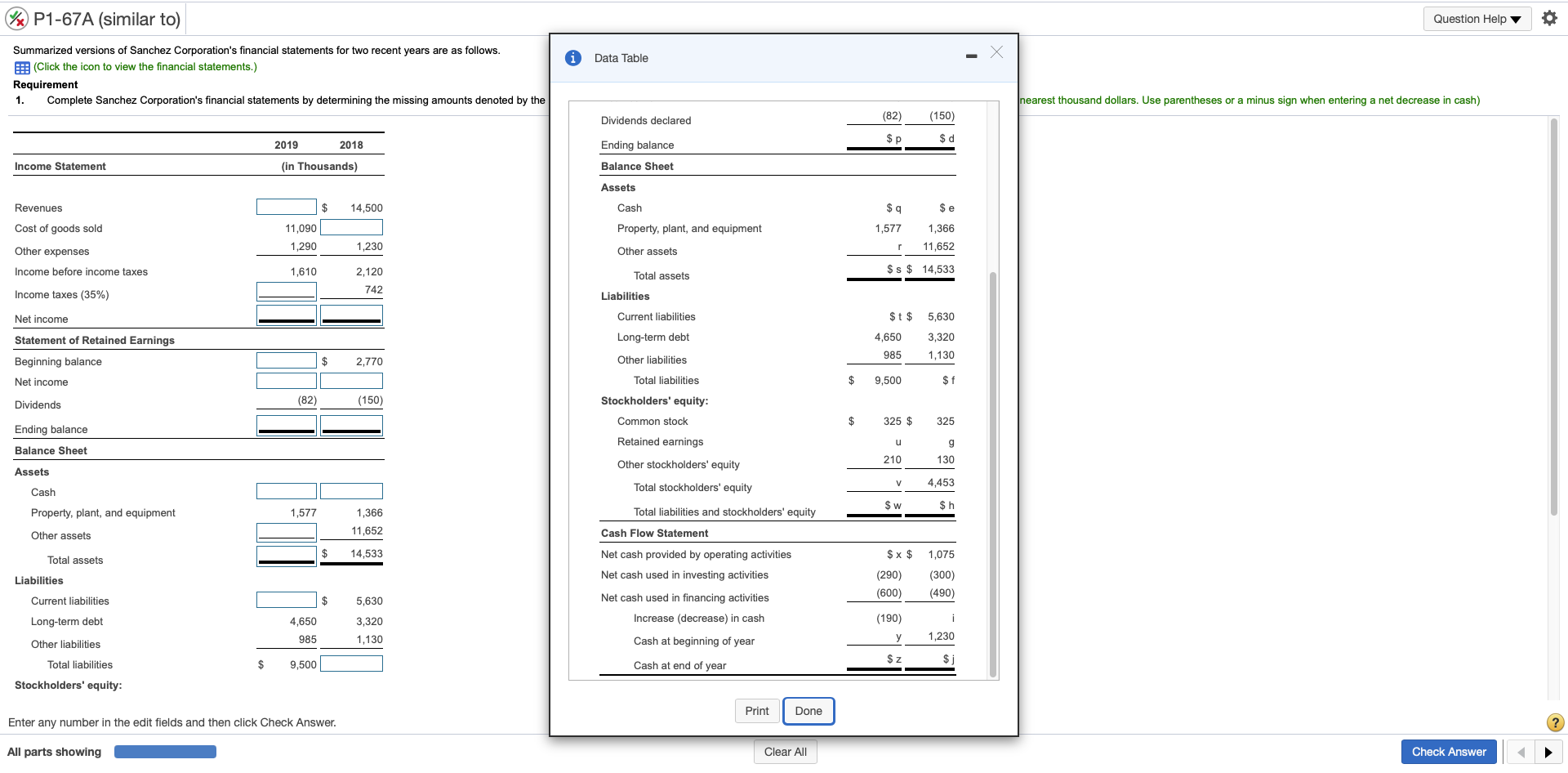Select the 2019 Cash input field
The image size is (1568, 773).
pyautogui.click(x=287, y=491)
